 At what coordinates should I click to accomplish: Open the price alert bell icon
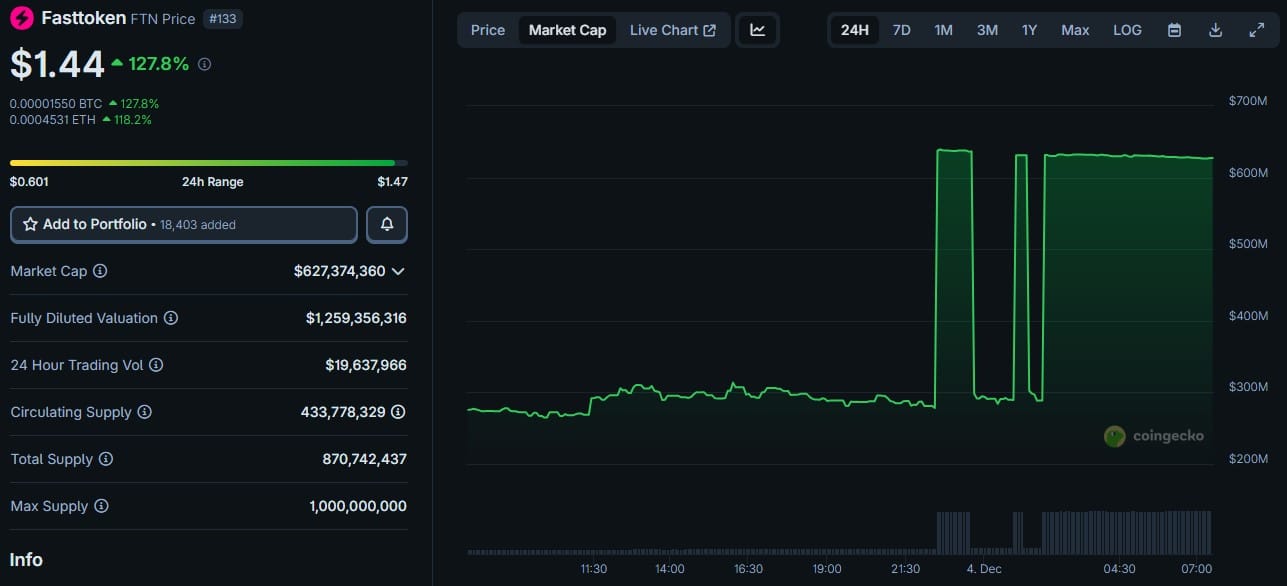(x=386, y=224)
